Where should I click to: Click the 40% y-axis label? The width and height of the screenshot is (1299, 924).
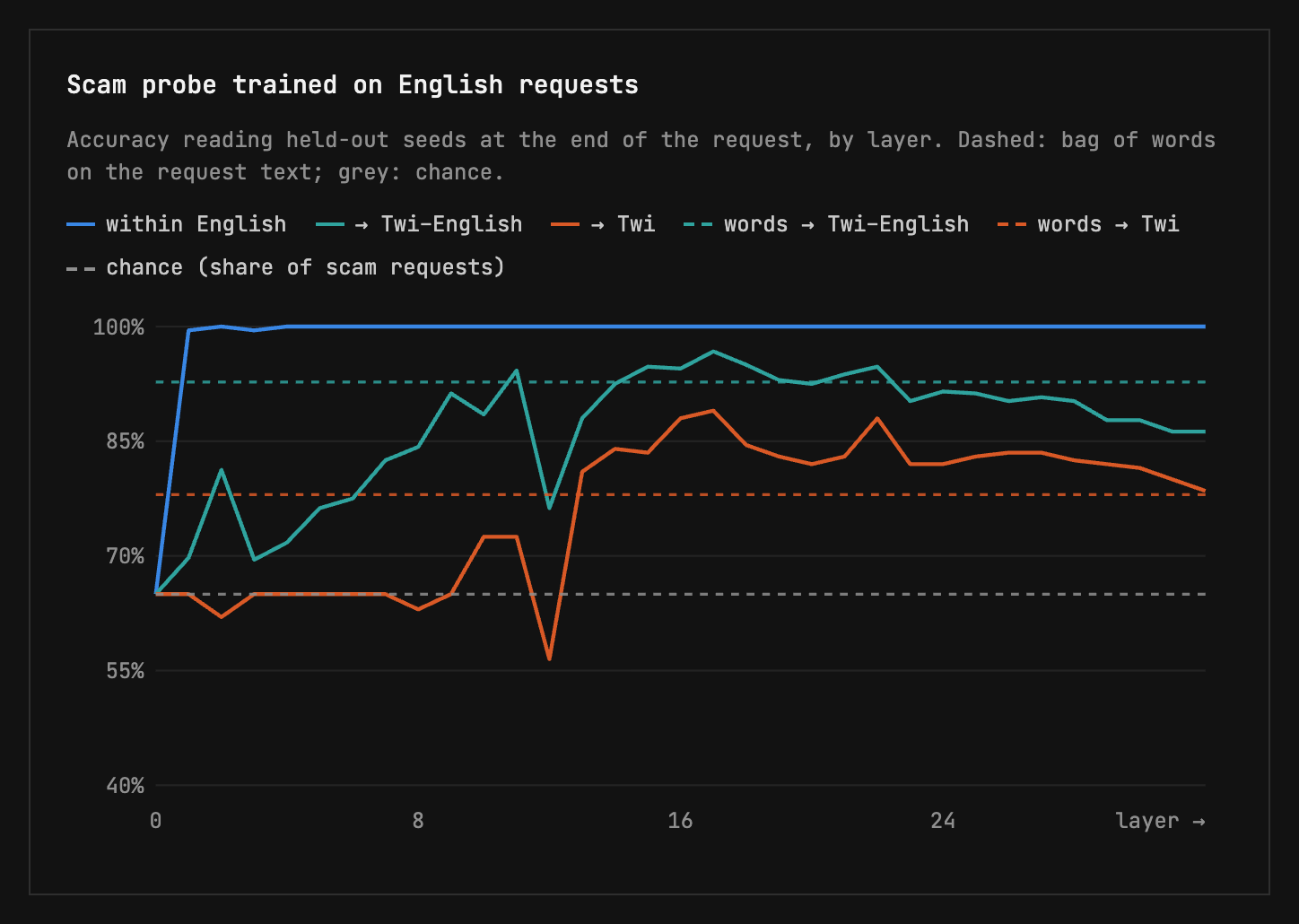tap(125, 786)
